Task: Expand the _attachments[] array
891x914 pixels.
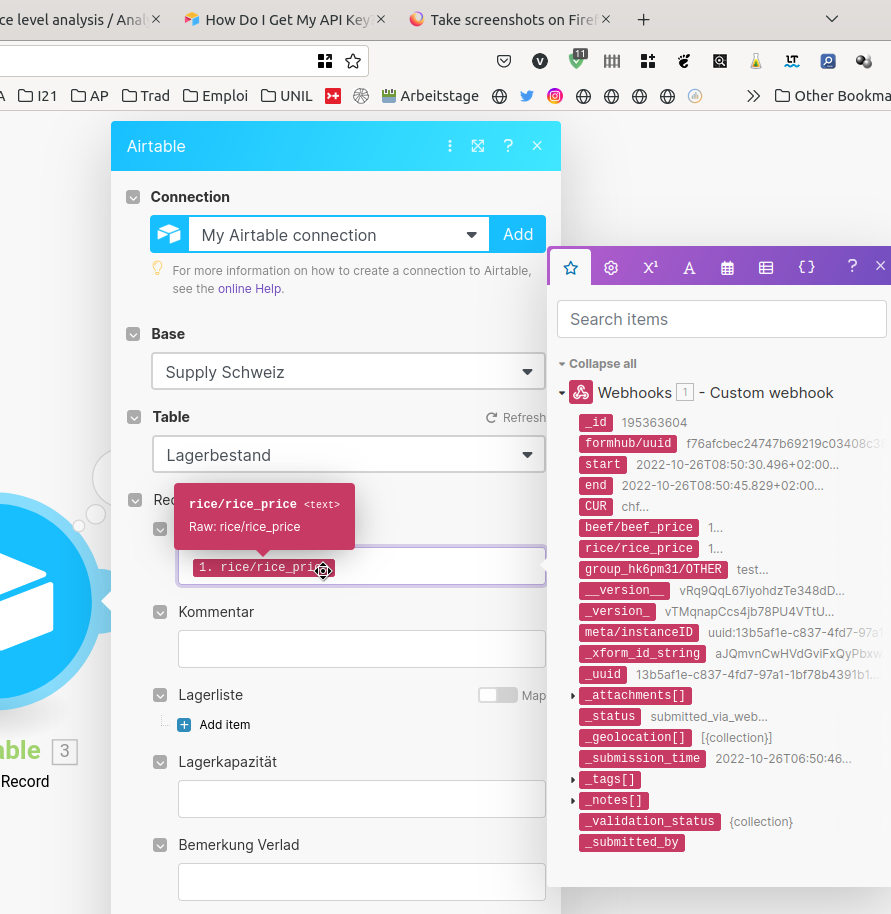Action: point(573,695)
